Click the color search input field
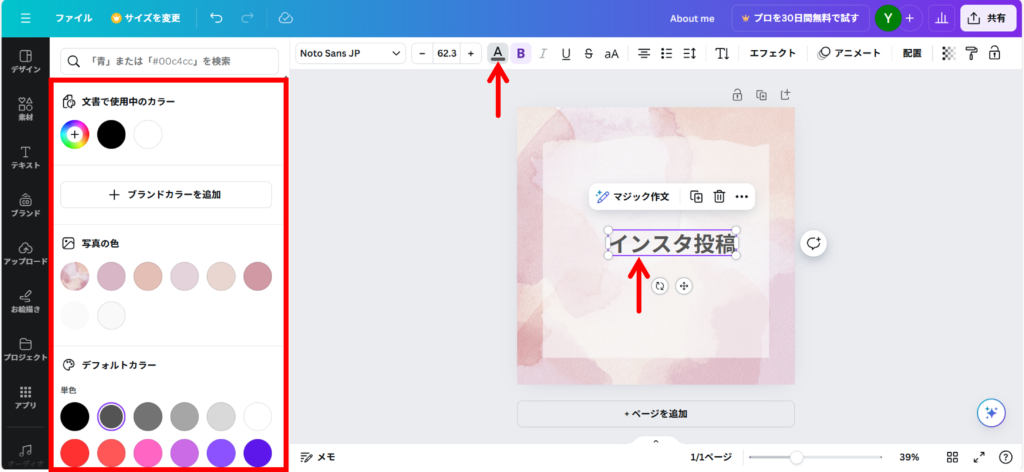The height and width of the screenshot is (472, 1024). [166, 61]
